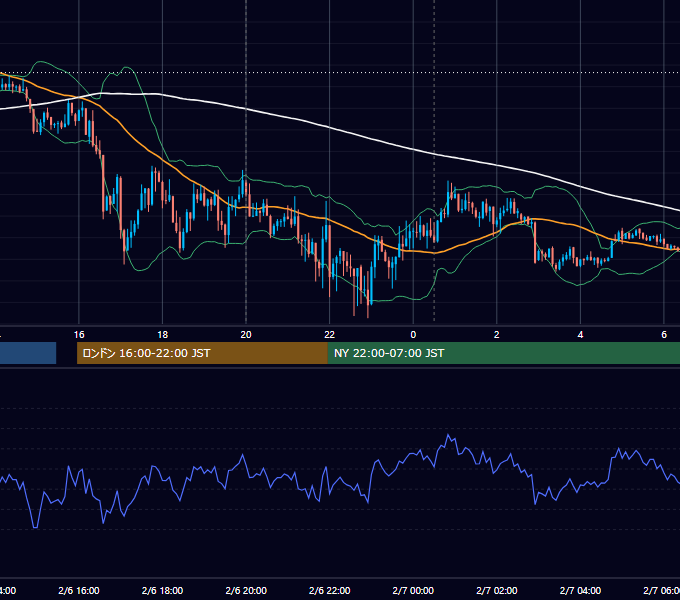Click the lower axis label 2/6 22:00
This screenshot has width=680, height=600.
(x=330, y=590)
